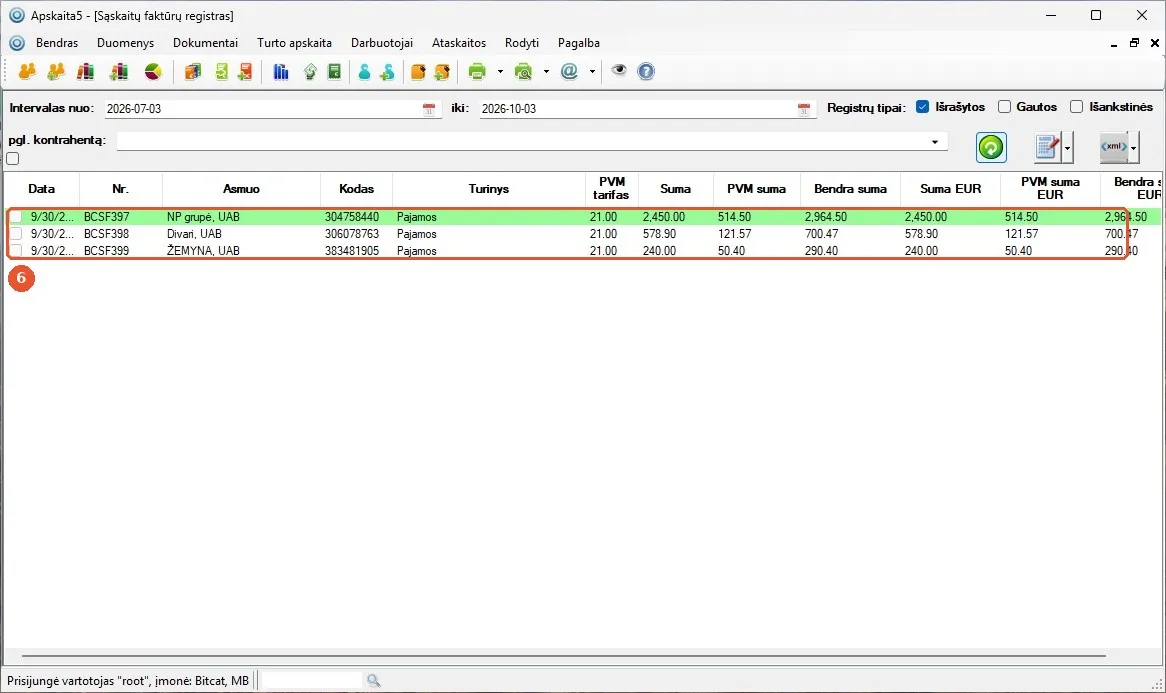Click the 'Kodas' column header
Screen dimensions: 1166x693
356,189
